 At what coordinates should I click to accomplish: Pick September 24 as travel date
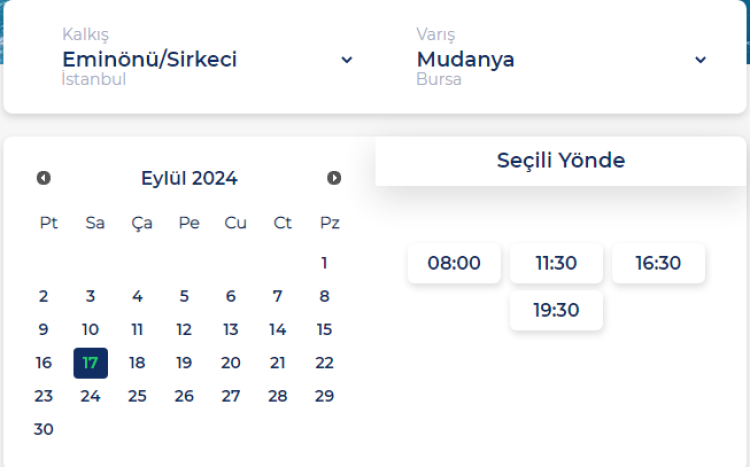point(90,396)
